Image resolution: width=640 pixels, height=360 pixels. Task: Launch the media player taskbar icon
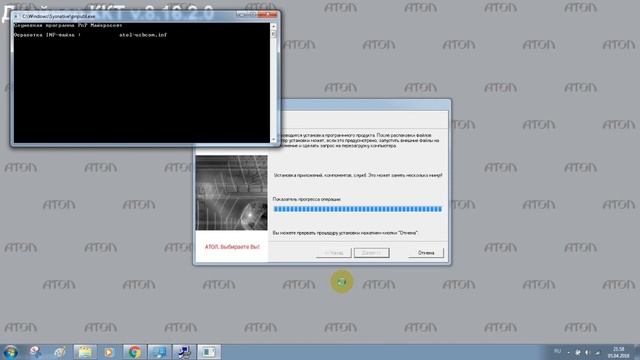point(109,352)
